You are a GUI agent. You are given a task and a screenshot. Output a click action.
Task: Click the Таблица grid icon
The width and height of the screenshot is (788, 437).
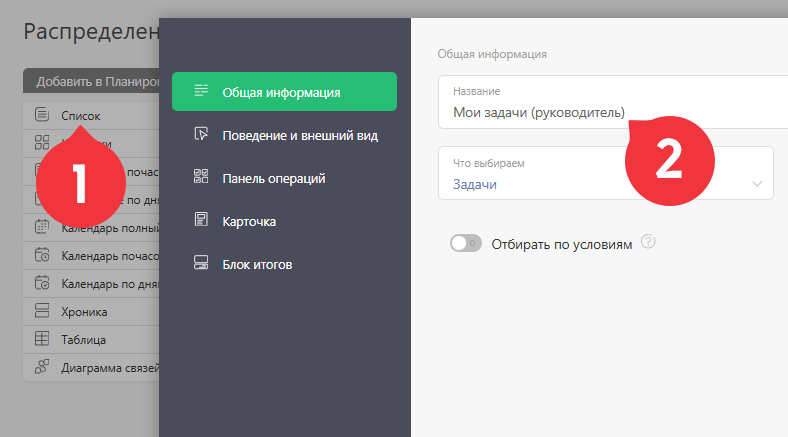[42, 339]
